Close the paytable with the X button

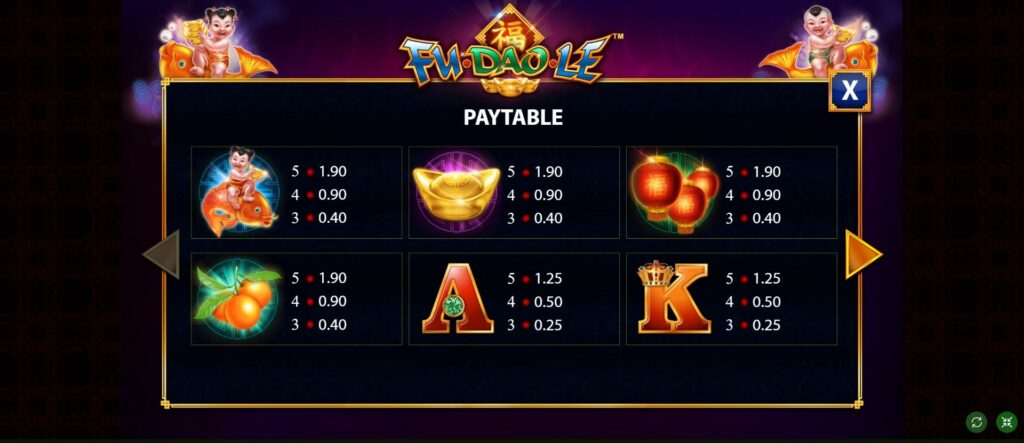850,90
